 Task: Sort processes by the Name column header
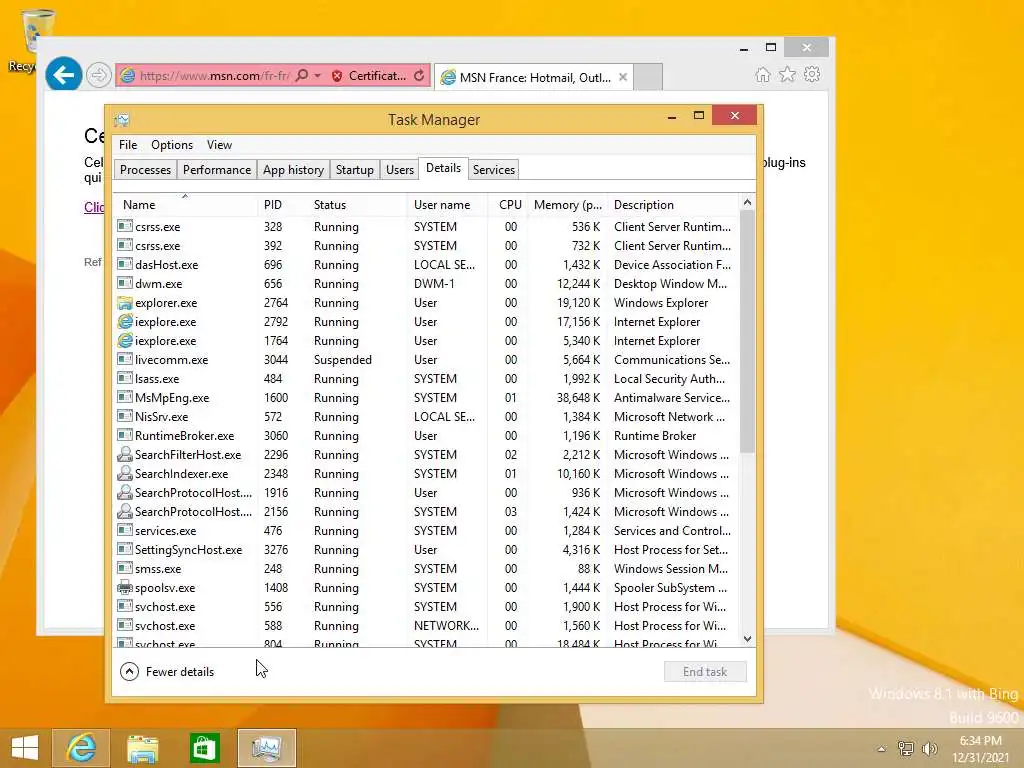185,204
